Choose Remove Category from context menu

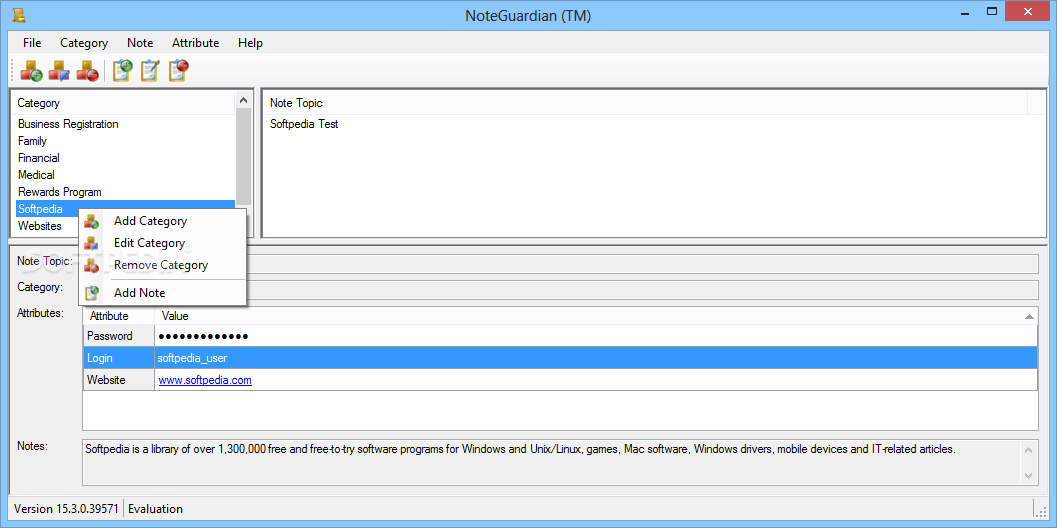(162, 266)
